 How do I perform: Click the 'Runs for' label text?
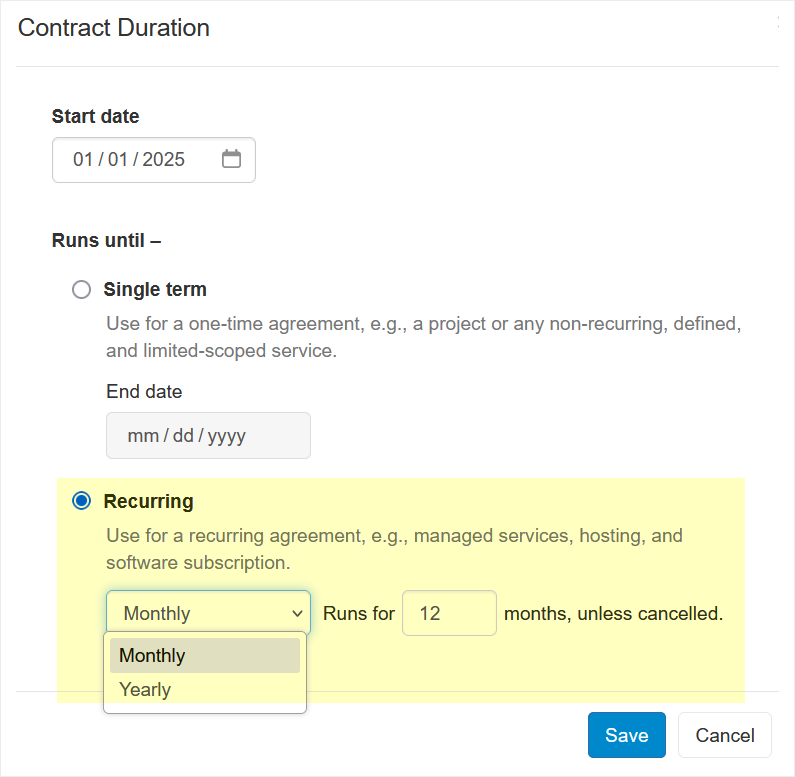click(359, 613)
